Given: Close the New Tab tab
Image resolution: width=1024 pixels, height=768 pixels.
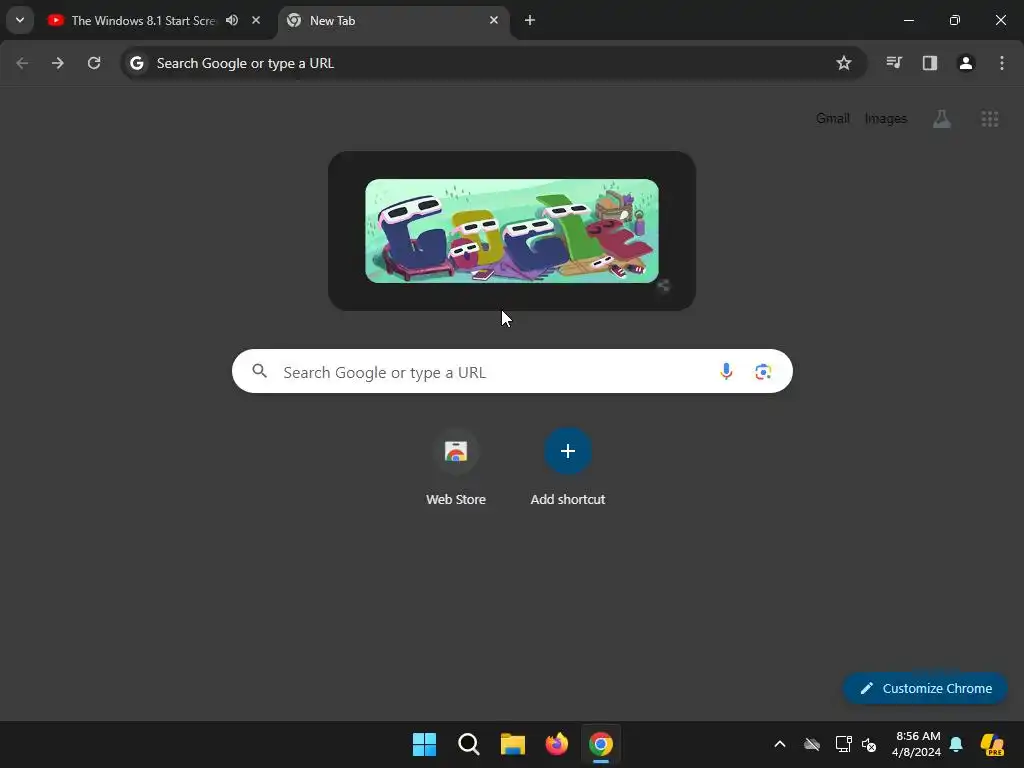Looking at the screenshot, I should (x=494, y=20).
